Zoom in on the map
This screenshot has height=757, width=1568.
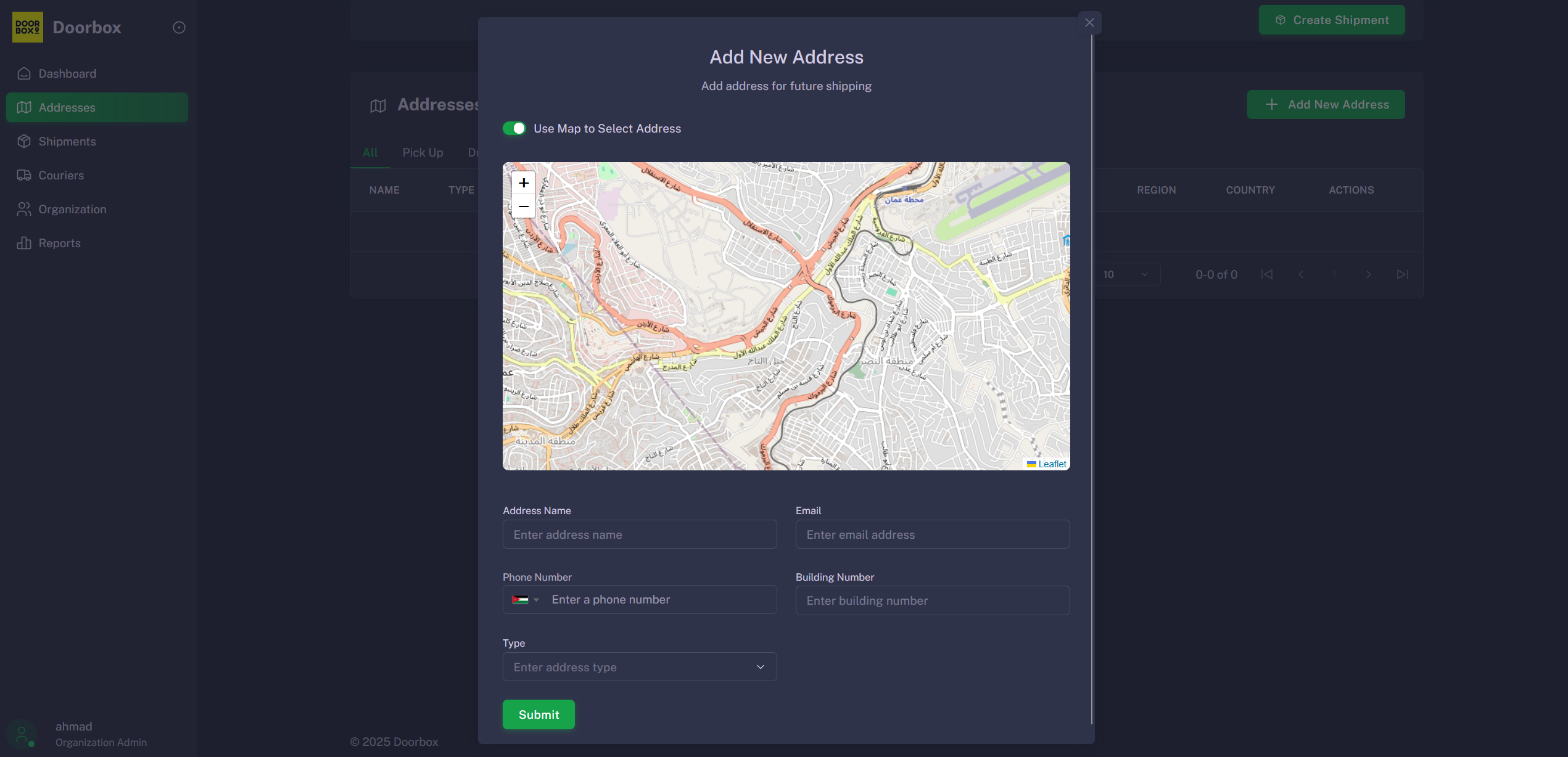click(523, 183)
